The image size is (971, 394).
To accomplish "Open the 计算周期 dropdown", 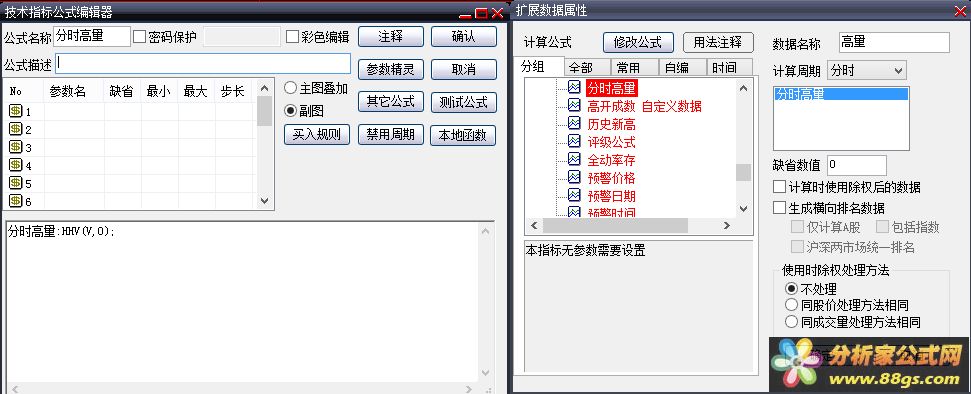I will (867, 70).
